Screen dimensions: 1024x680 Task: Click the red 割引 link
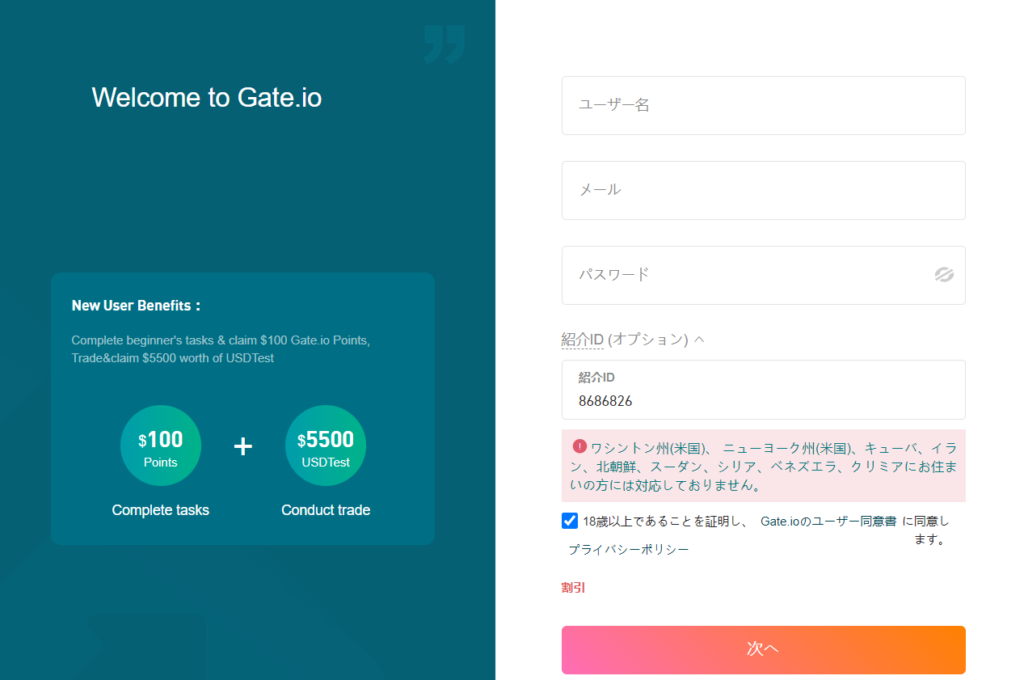[573, 587]
